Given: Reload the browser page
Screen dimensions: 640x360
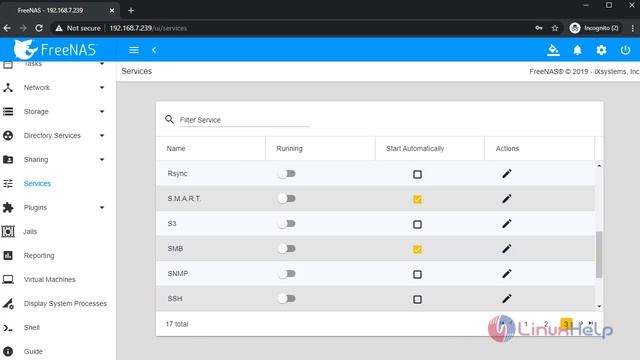Looking at the screenshot, I should point(39,28).
